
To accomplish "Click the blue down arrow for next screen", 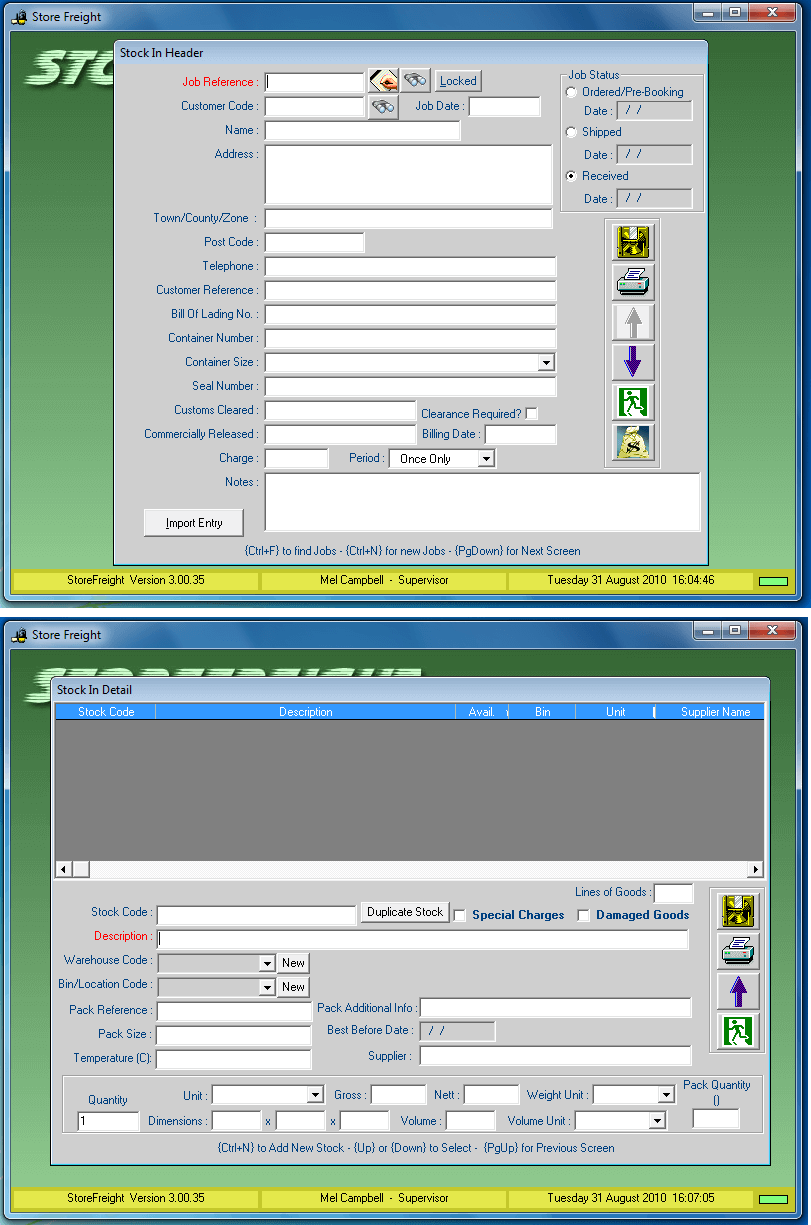I will pyautogui.click(x=633, y=362).
